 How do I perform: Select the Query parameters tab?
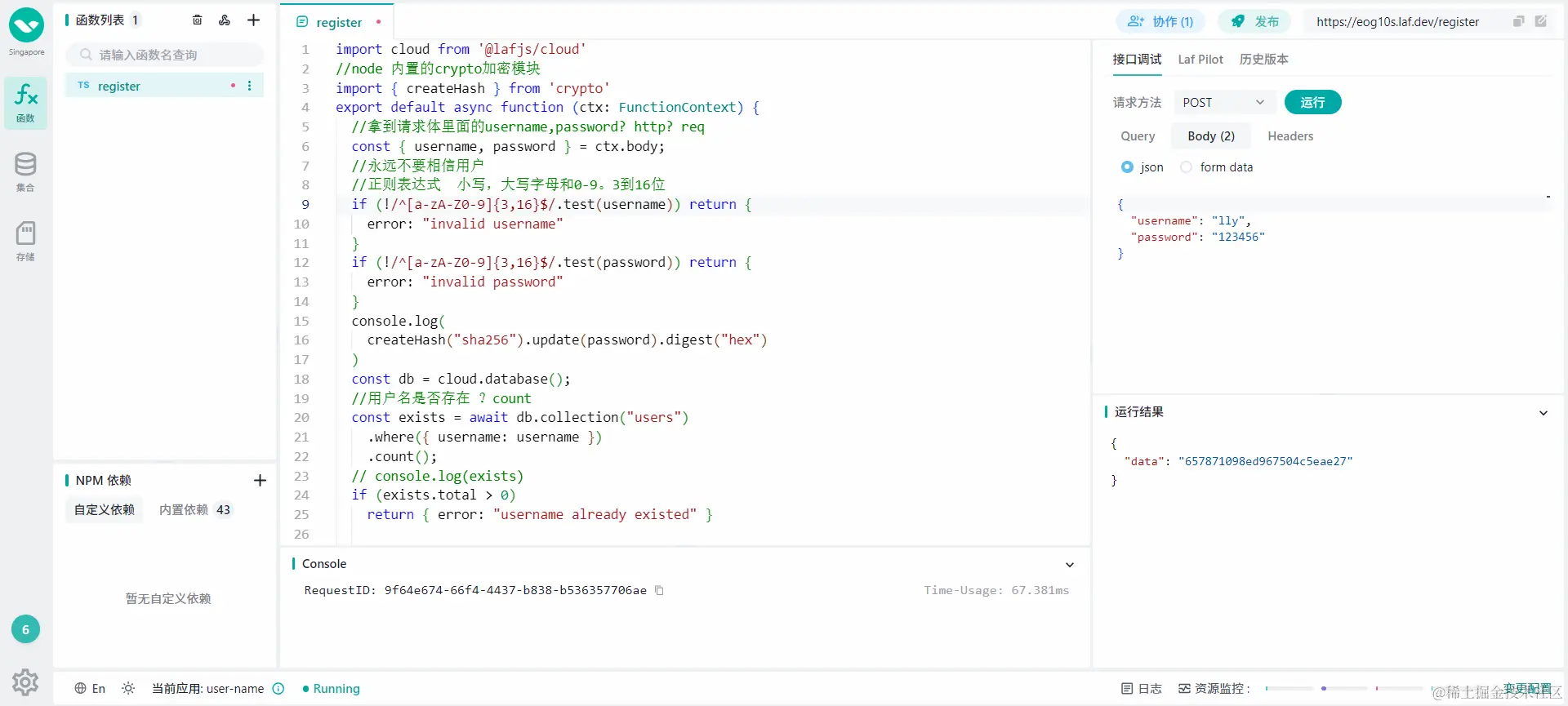[x=1138, y=136]
